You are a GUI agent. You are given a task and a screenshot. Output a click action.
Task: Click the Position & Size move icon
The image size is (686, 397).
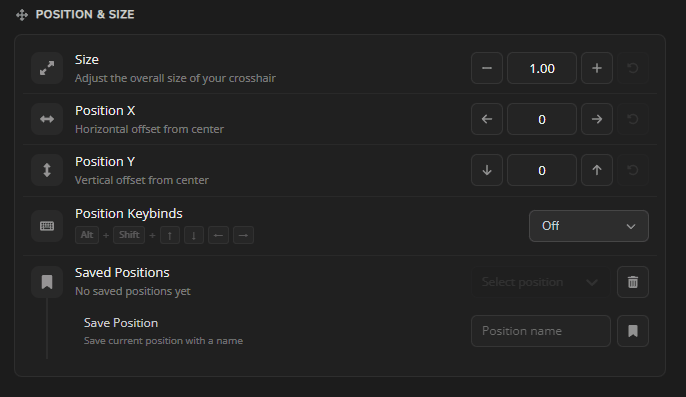click(22, 15)
